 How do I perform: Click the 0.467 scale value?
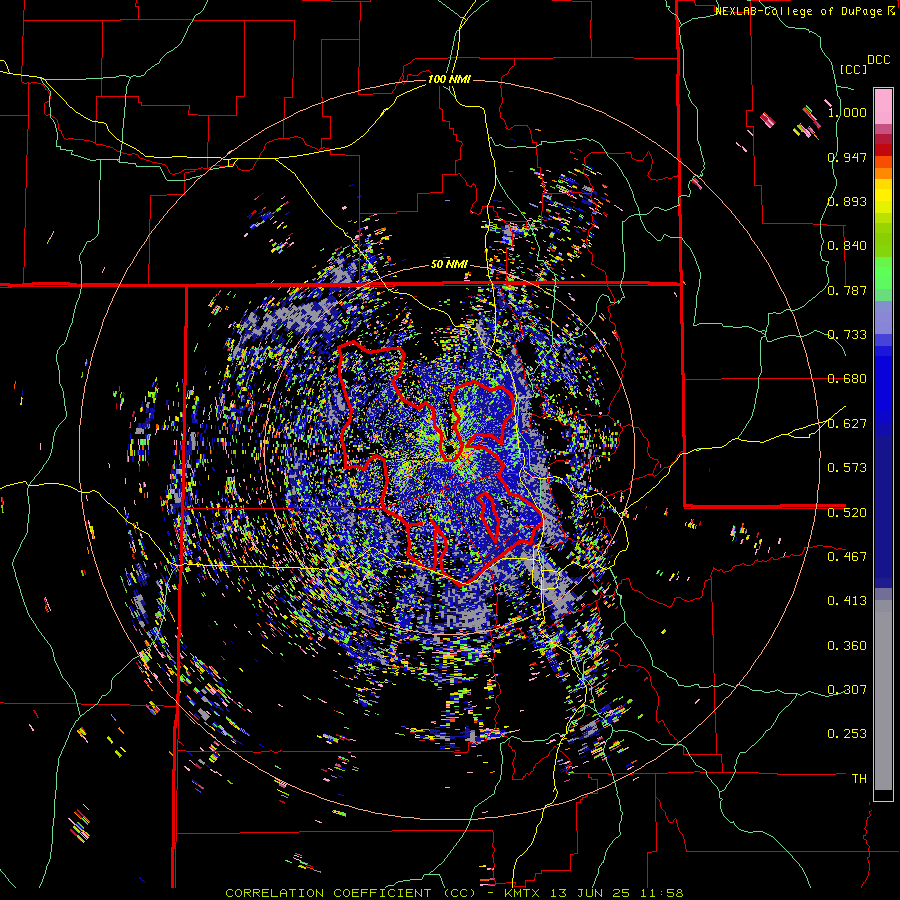tap(847, 557)
